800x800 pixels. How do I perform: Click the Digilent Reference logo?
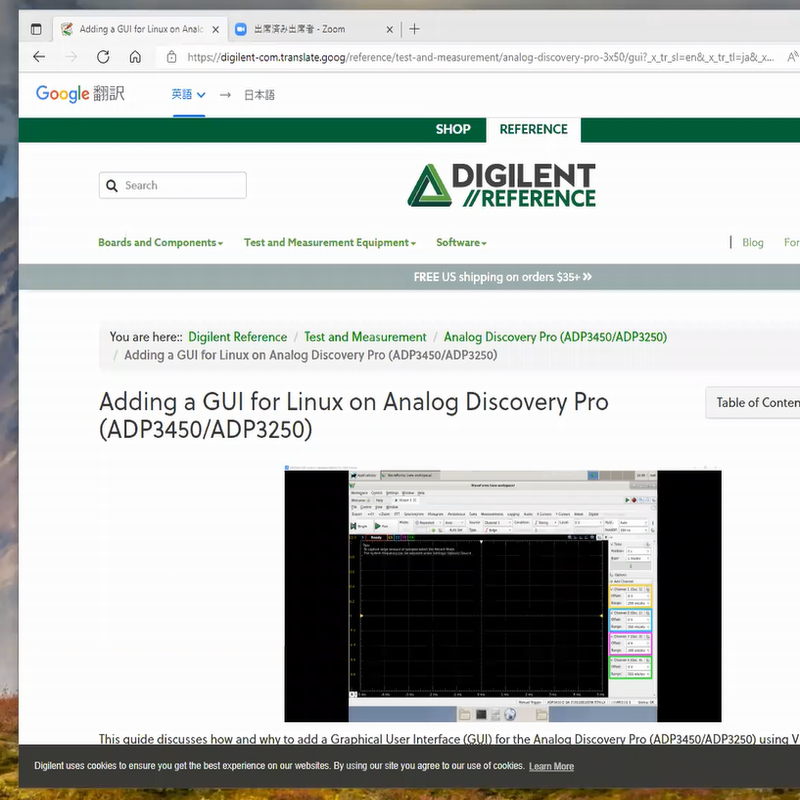coord(501,186)
